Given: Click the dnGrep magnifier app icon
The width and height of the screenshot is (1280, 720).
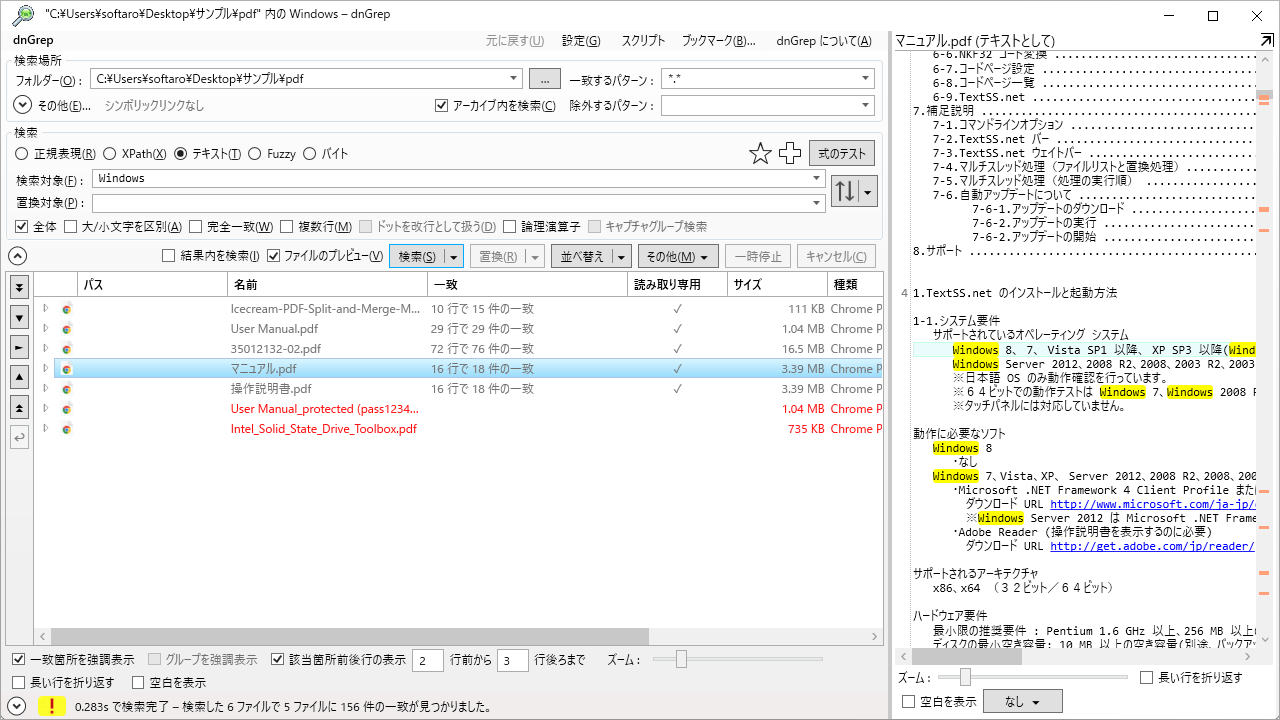Looking at the screenshot, I should pyautogui.click(x=23, y=15).
